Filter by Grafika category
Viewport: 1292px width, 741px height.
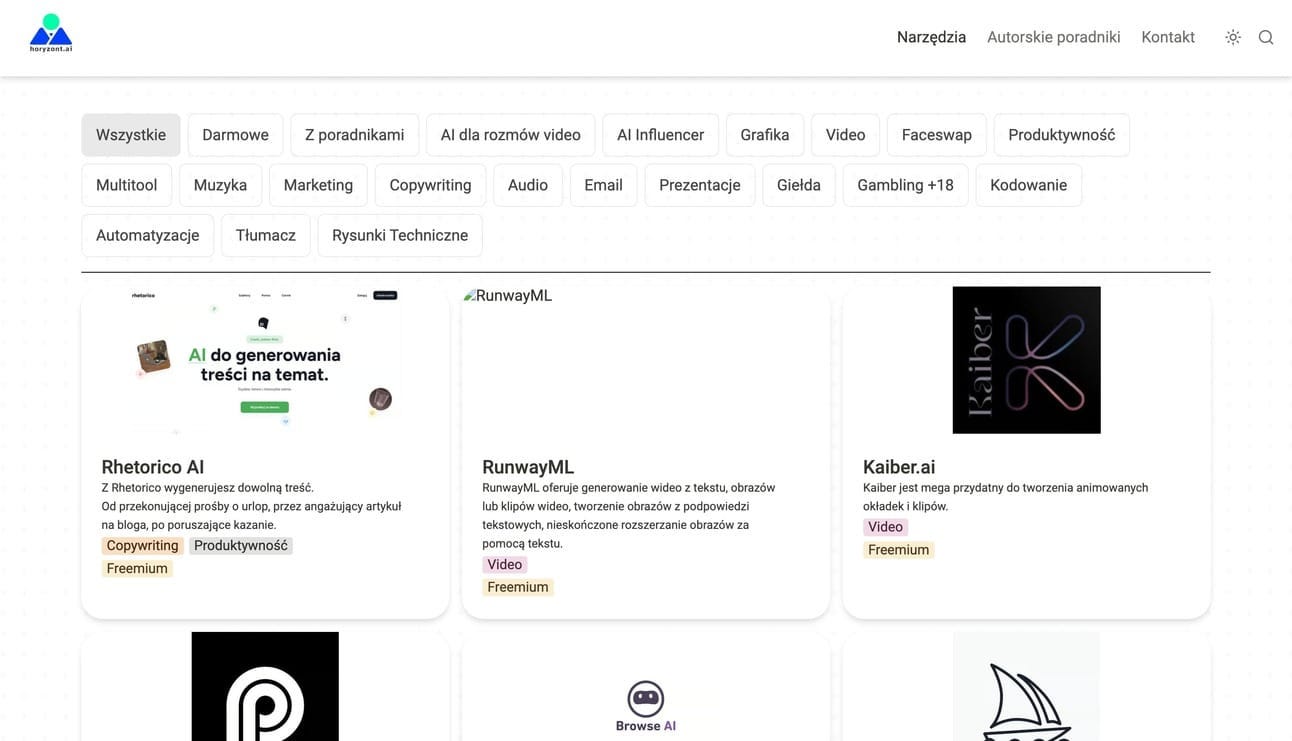[765, 135]
